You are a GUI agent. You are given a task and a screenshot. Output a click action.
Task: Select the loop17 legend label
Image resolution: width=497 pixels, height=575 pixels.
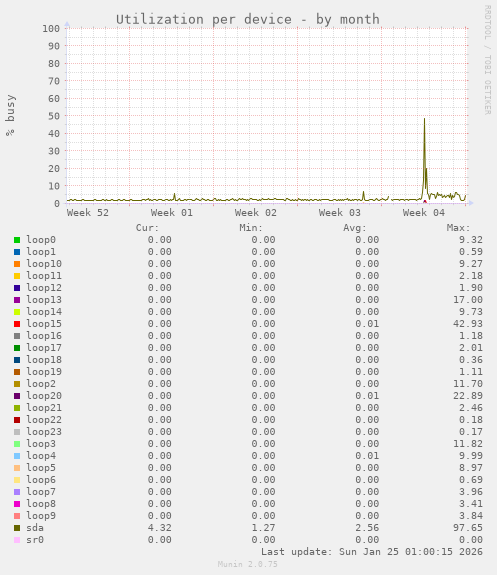(x=44, y=348)
